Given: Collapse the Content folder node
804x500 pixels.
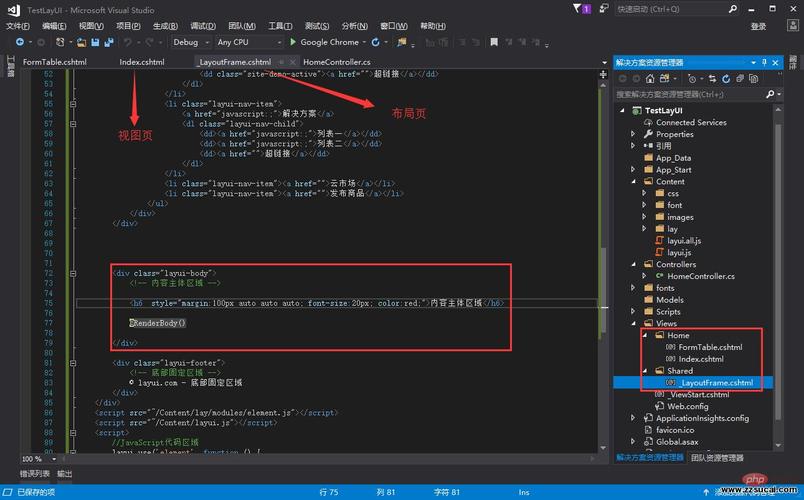Looking at the screenshot, I should point(633,182).
